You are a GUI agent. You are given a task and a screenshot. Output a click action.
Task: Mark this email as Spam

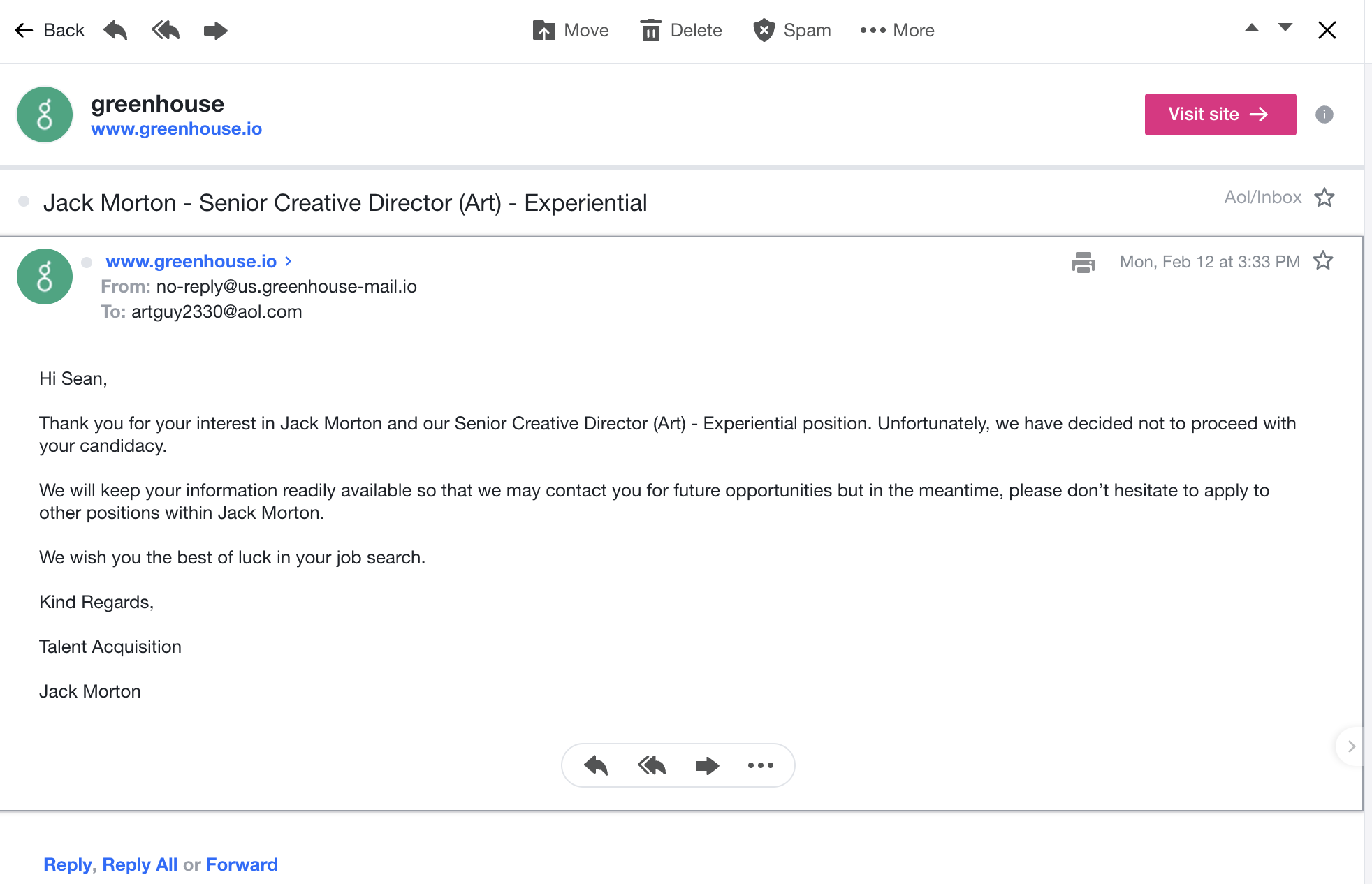point(792,31)
